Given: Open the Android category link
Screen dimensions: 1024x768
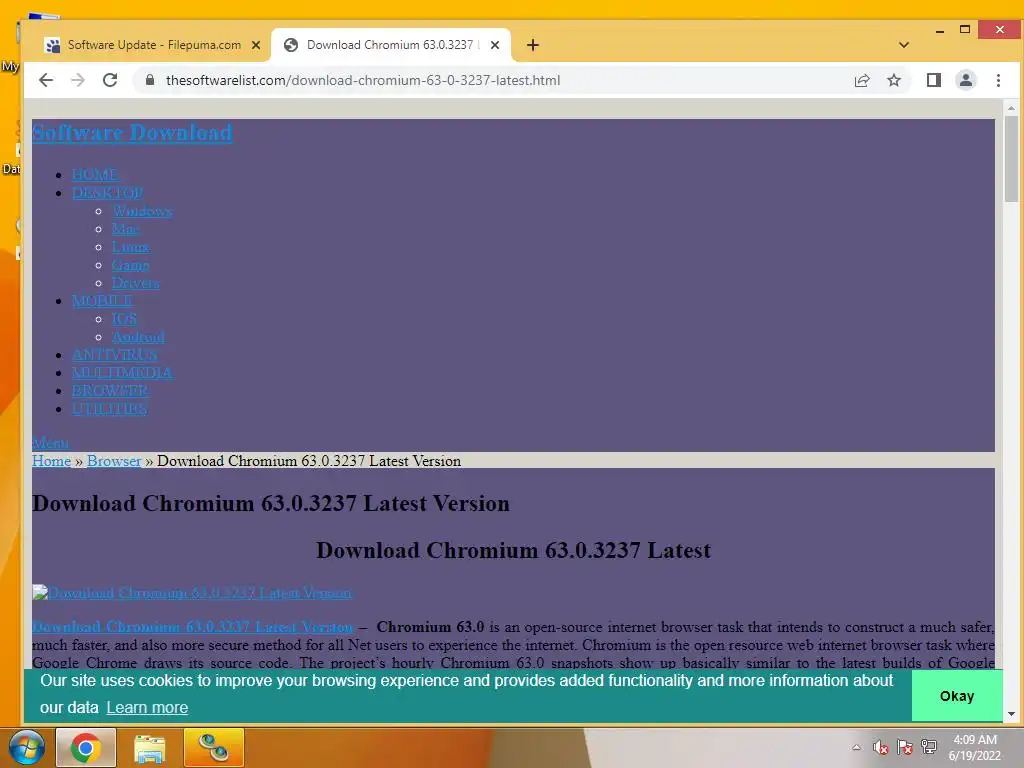Looking at the screenshot, I should coord(138,337).
